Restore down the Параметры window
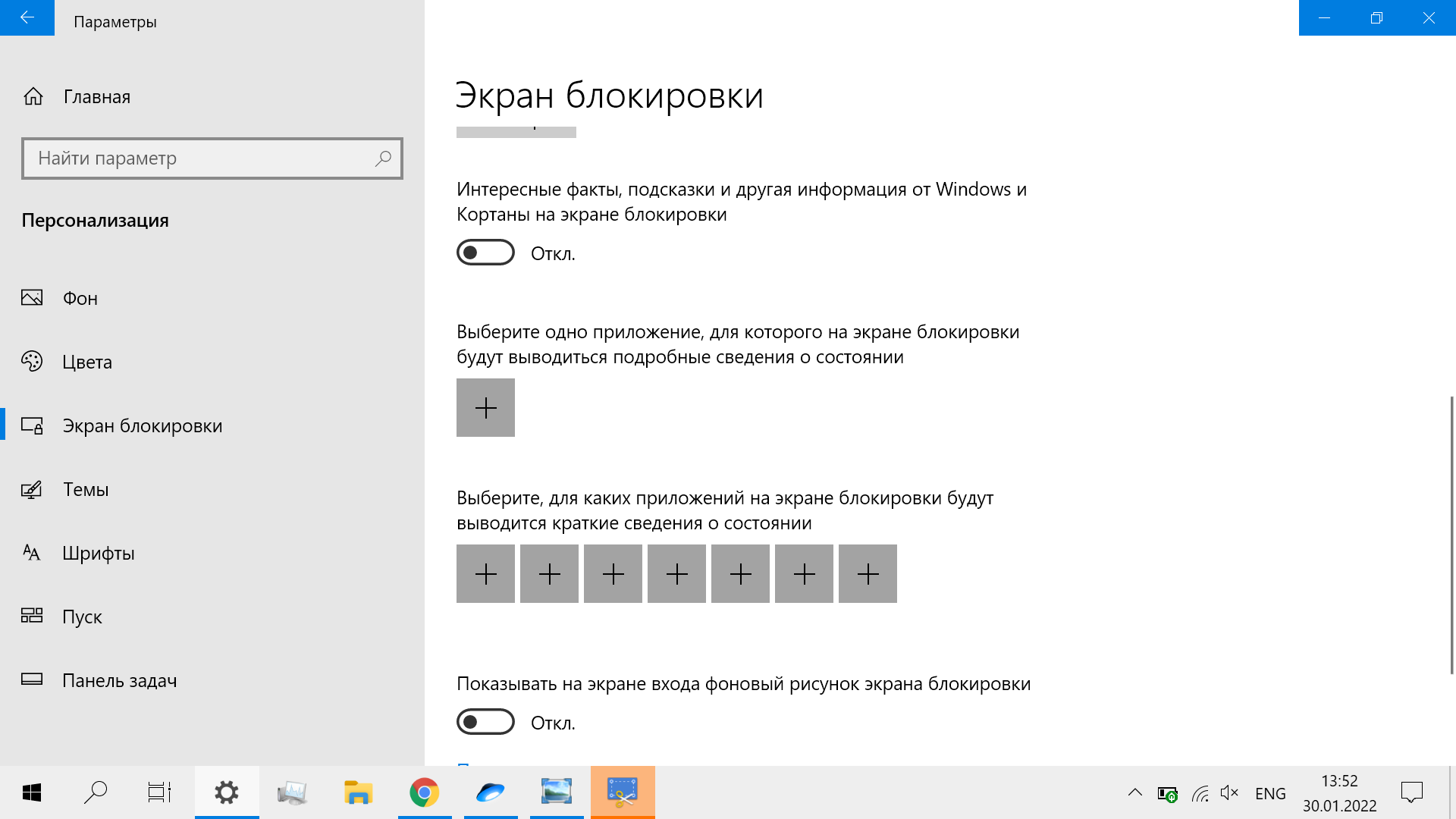The width and height of the screenshot is (1456, 819). click(x=1377, y=17)
